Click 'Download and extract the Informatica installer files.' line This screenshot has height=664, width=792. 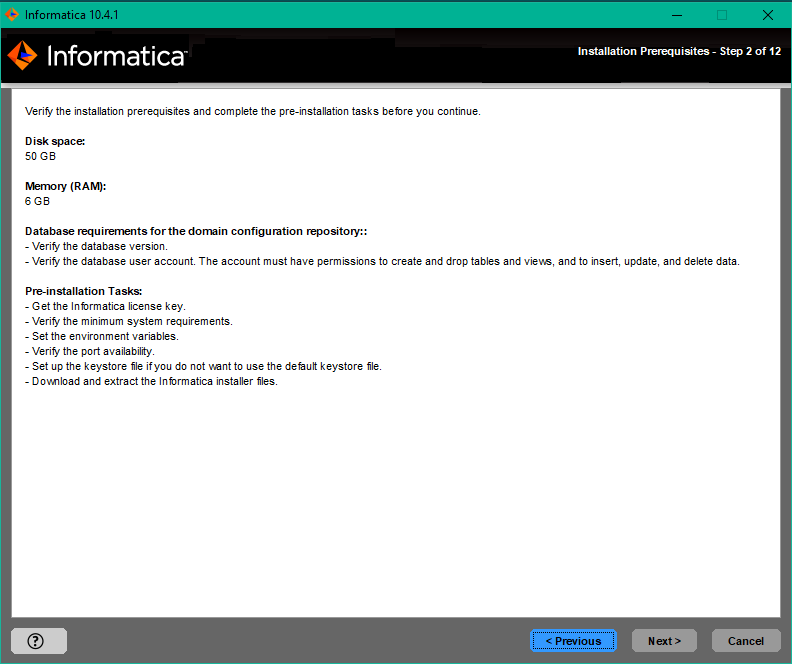click(x=151, y=381)
